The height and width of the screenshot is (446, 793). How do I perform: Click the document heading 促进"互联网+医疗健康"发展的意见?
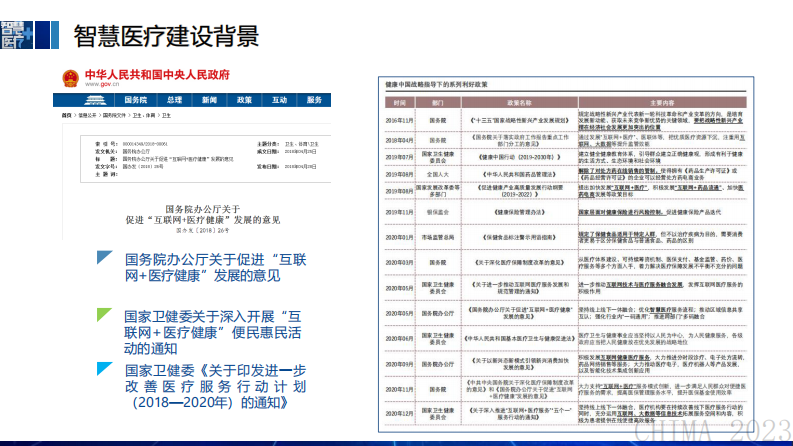click(x=203, y=220)
